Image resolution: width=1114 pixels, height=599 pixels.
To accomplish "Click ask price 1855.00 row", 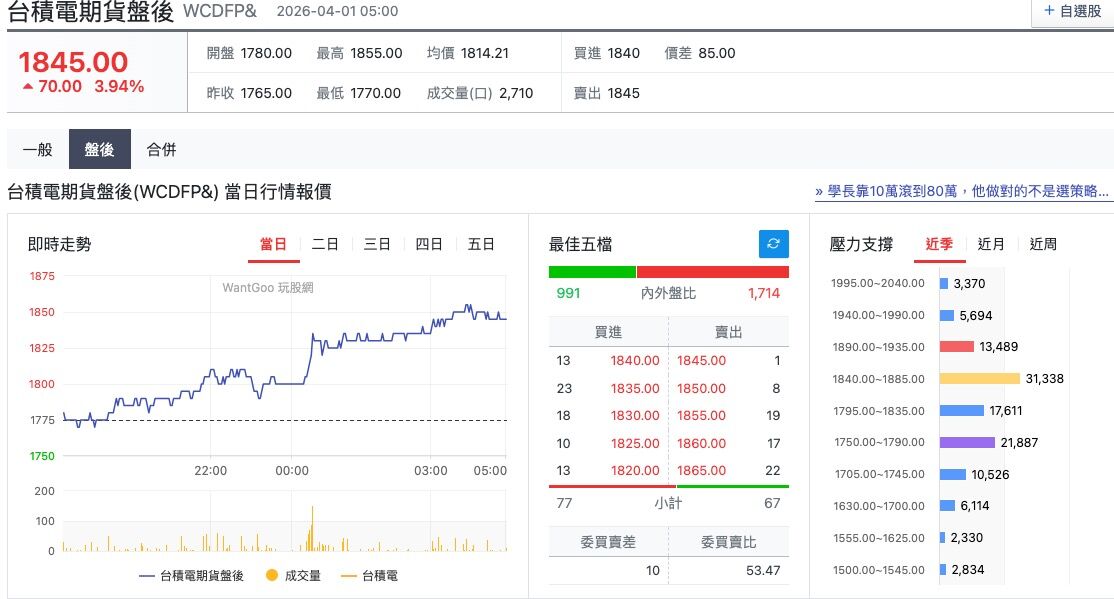I will [701, 416].
